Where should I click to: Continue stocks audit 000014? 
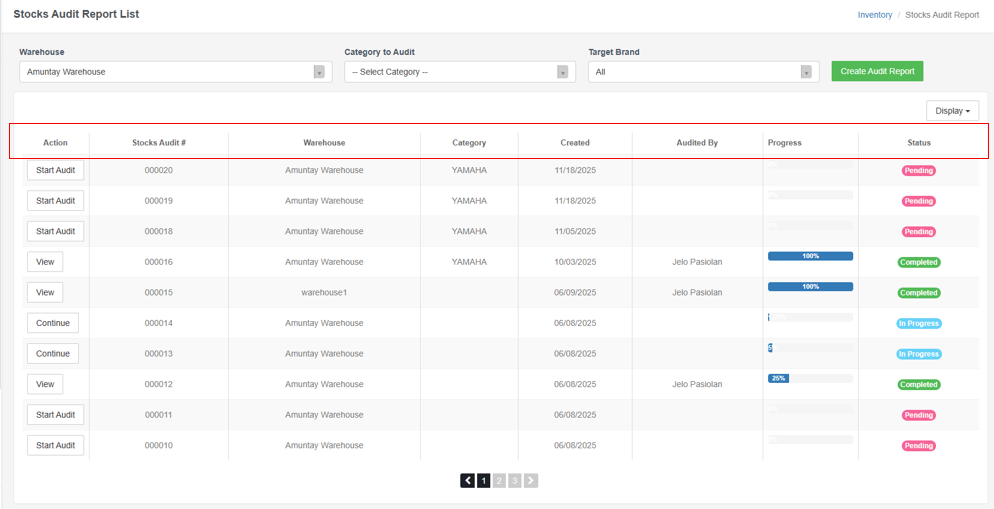pyautogui.click(x=53, y=323)
